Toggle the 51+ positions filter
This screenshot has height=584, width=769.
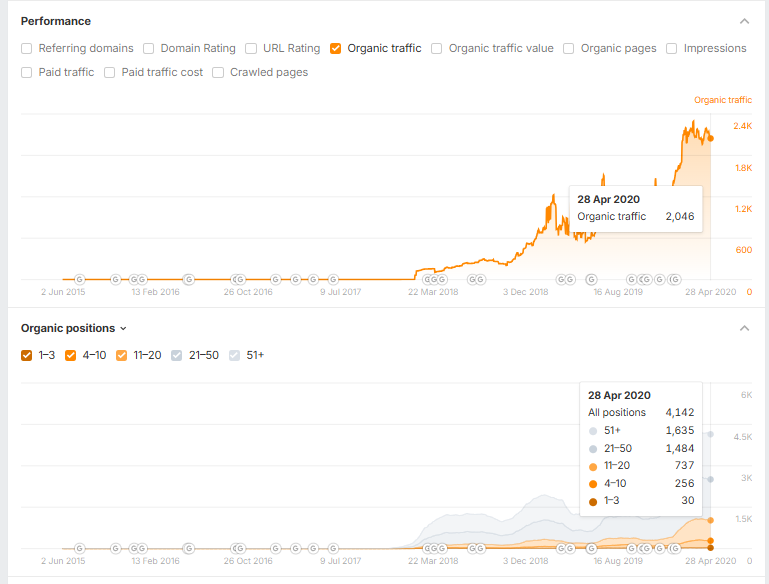(x=234, y=355)
